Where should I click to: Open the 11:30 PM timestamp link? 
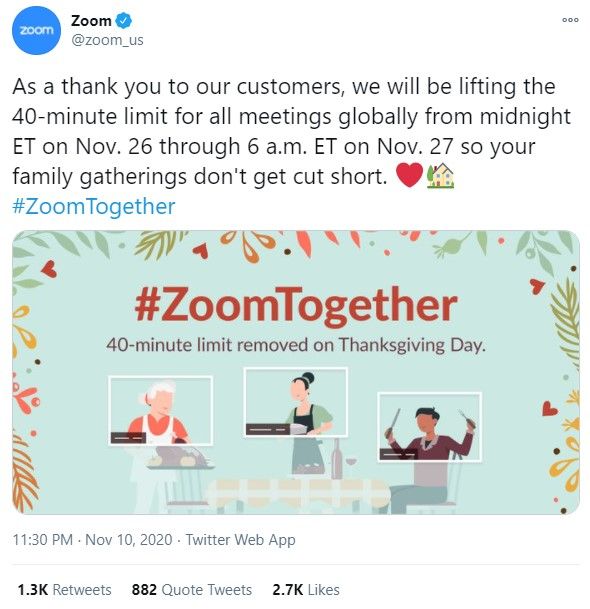pos(43,540)
